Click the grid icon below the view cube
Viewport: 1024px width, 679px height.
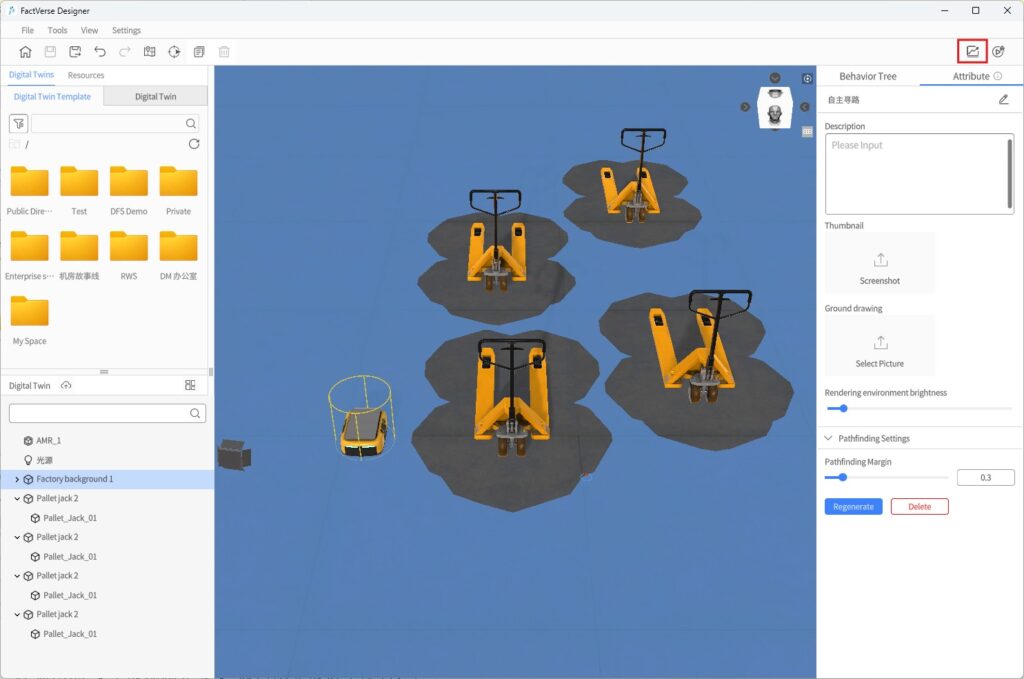[807, 131]
